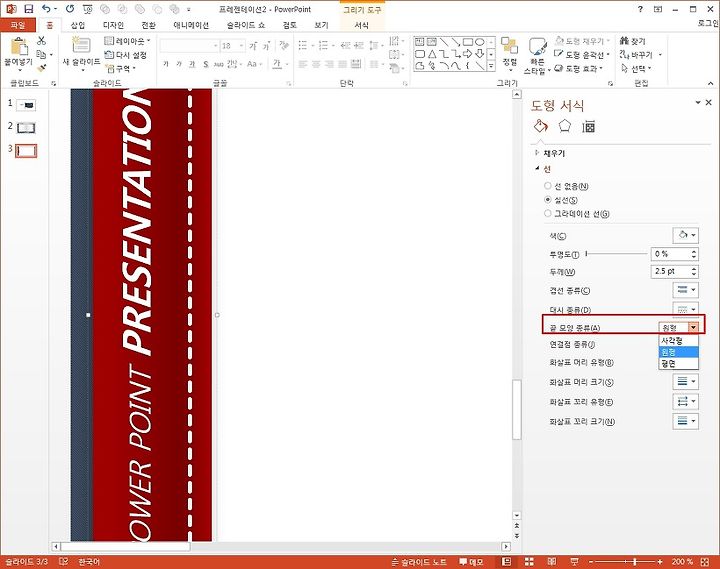Image resolution: width=720 pixels, height=569 pixels.
Task: Click spell check icon in status bar
Action: coord(63,562)
